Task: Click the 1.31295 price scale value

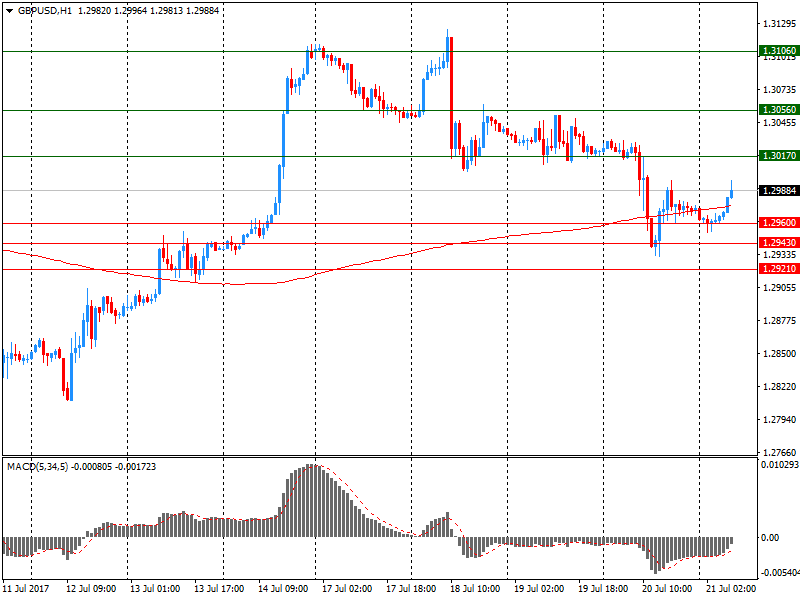Action: click(x=779, y=23)
